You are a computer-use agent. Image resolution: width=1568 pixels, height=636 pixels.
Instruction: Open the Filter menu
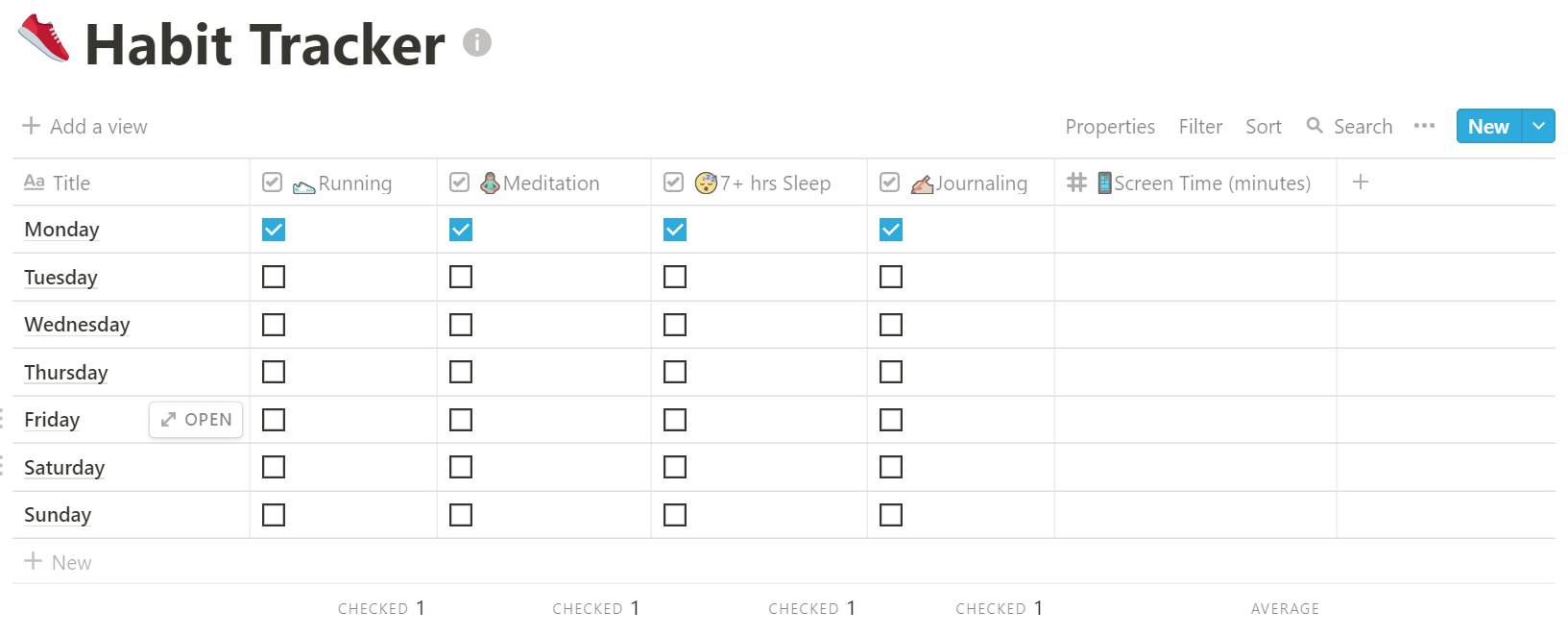[x=1200, y=127]
